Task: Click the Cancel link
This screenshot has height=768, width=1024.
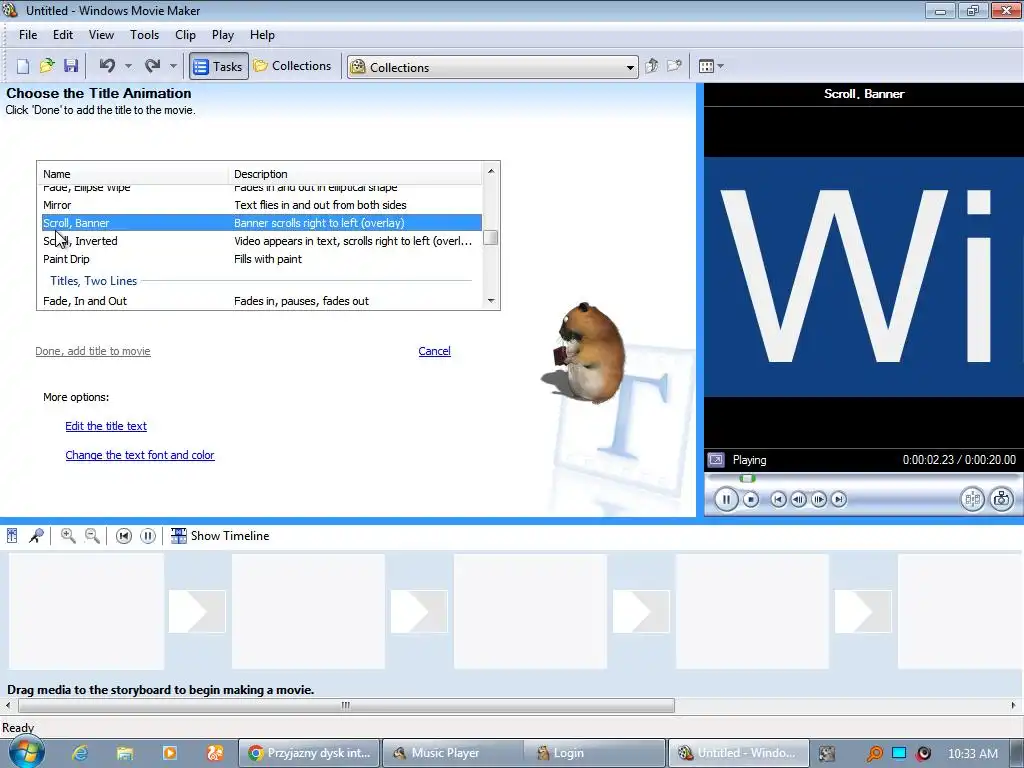Action: 434,351
